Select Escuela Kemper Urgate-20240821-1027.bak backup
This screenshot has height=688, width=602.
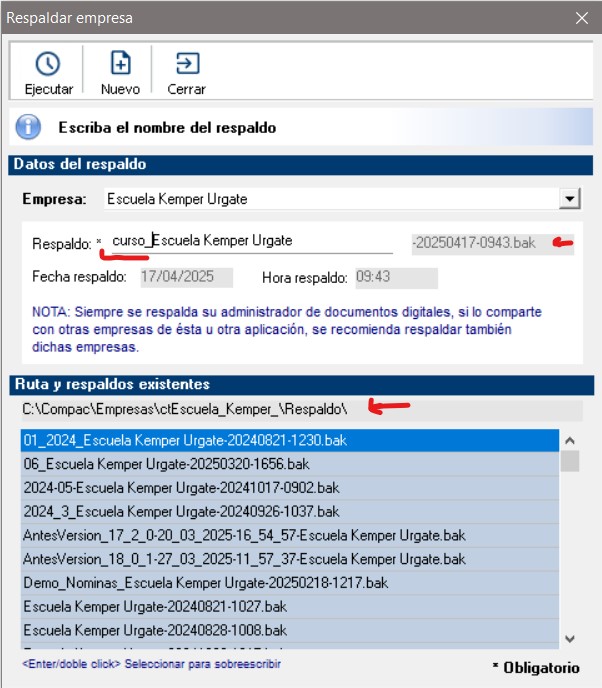pos(155,606)
